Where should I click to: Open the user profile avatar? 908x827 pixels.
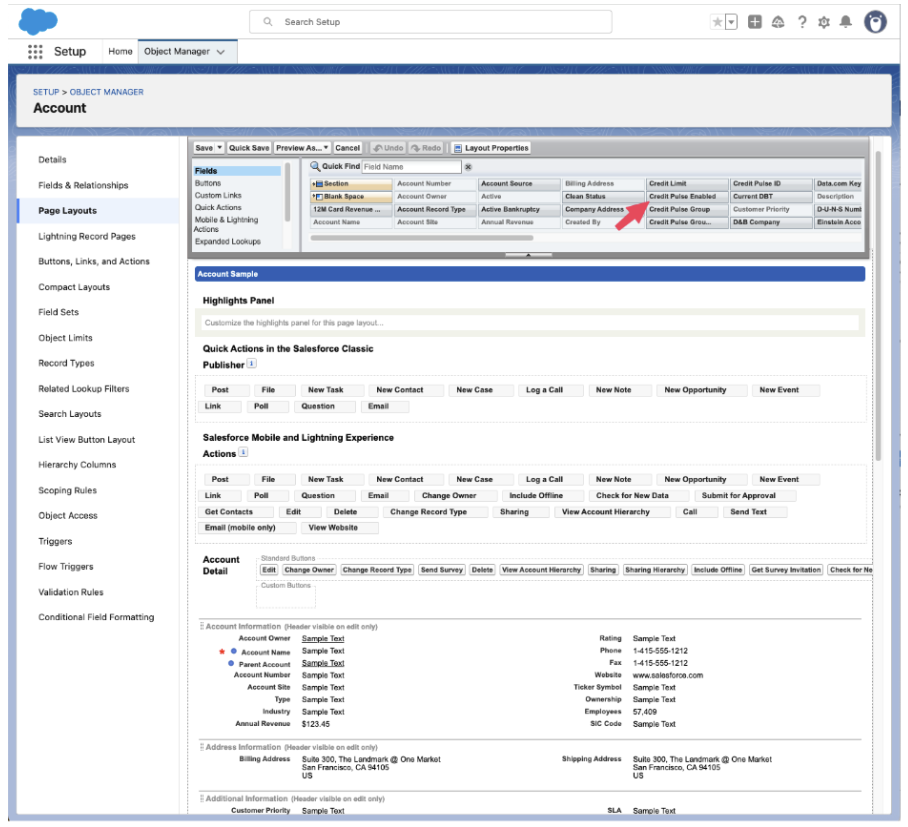point(875,22)
